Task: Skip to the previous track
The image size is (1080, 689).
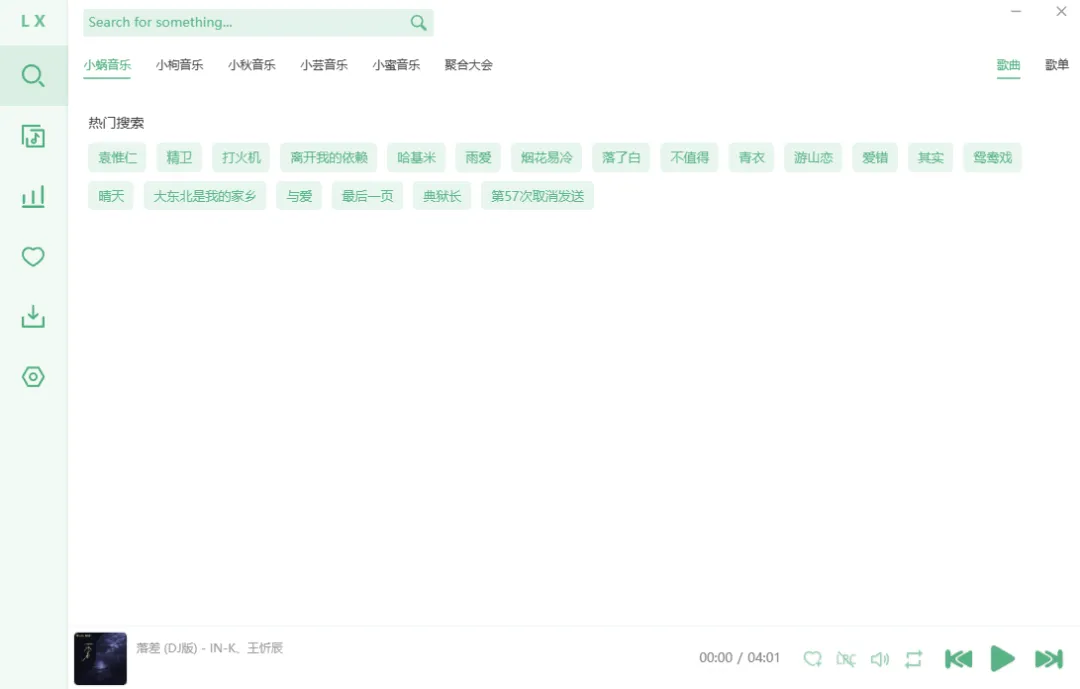Action: point(958,659)
